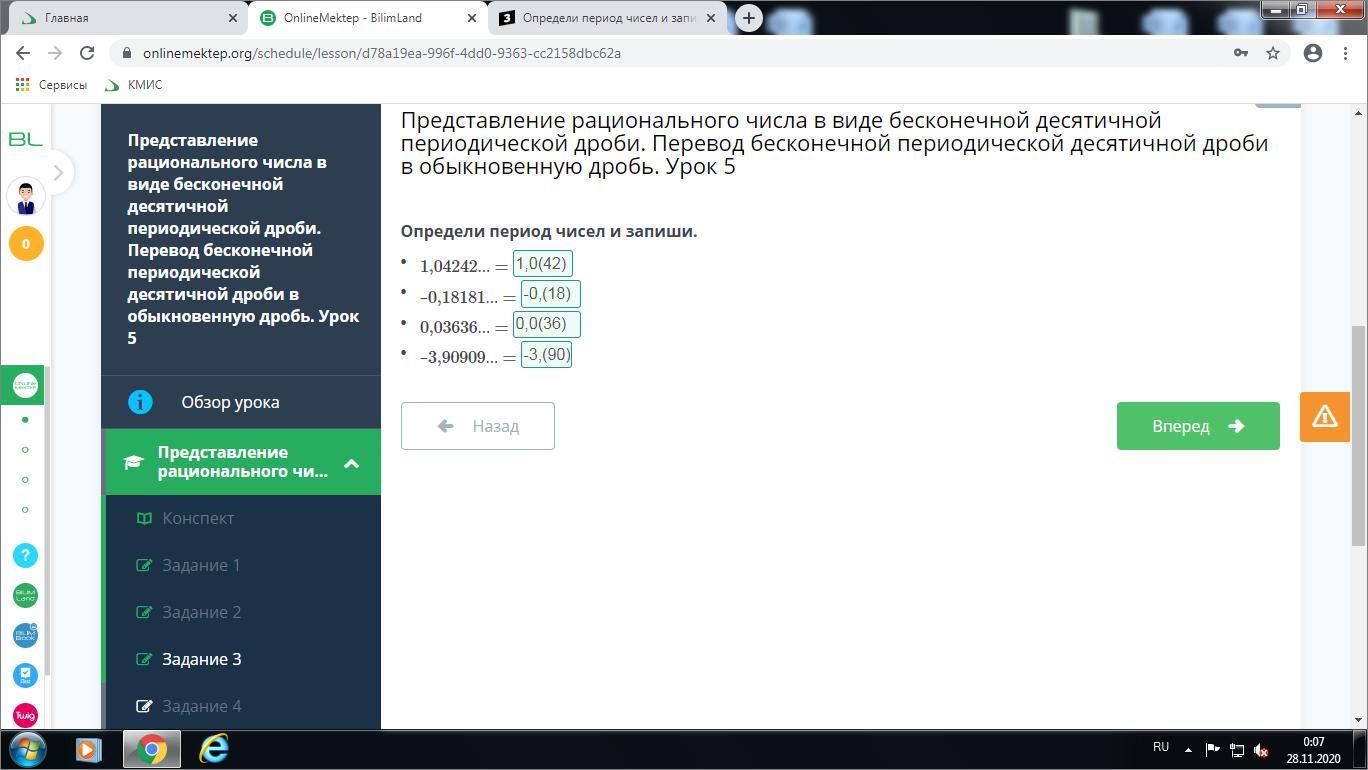Reload the current page

87,53
